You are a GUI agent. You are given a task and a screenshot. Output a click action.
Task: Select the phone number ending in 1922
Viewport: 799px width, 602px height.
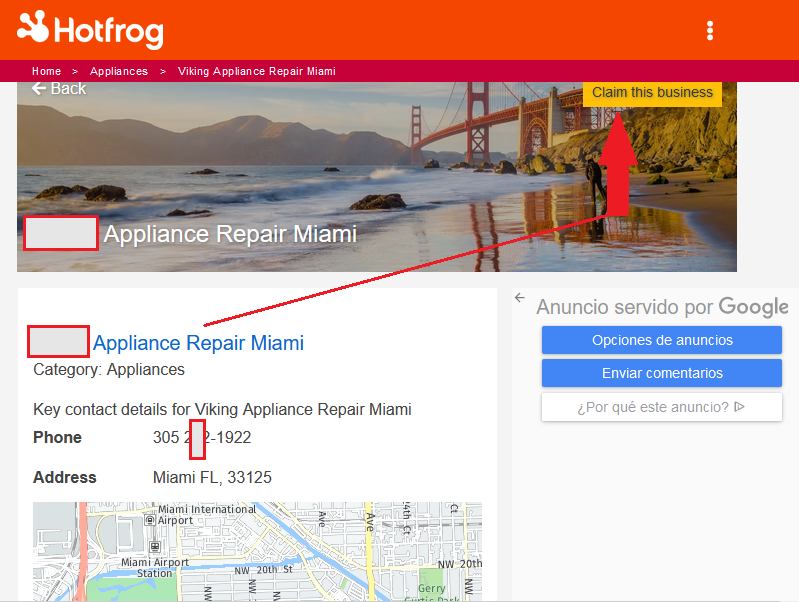(202, 437)
